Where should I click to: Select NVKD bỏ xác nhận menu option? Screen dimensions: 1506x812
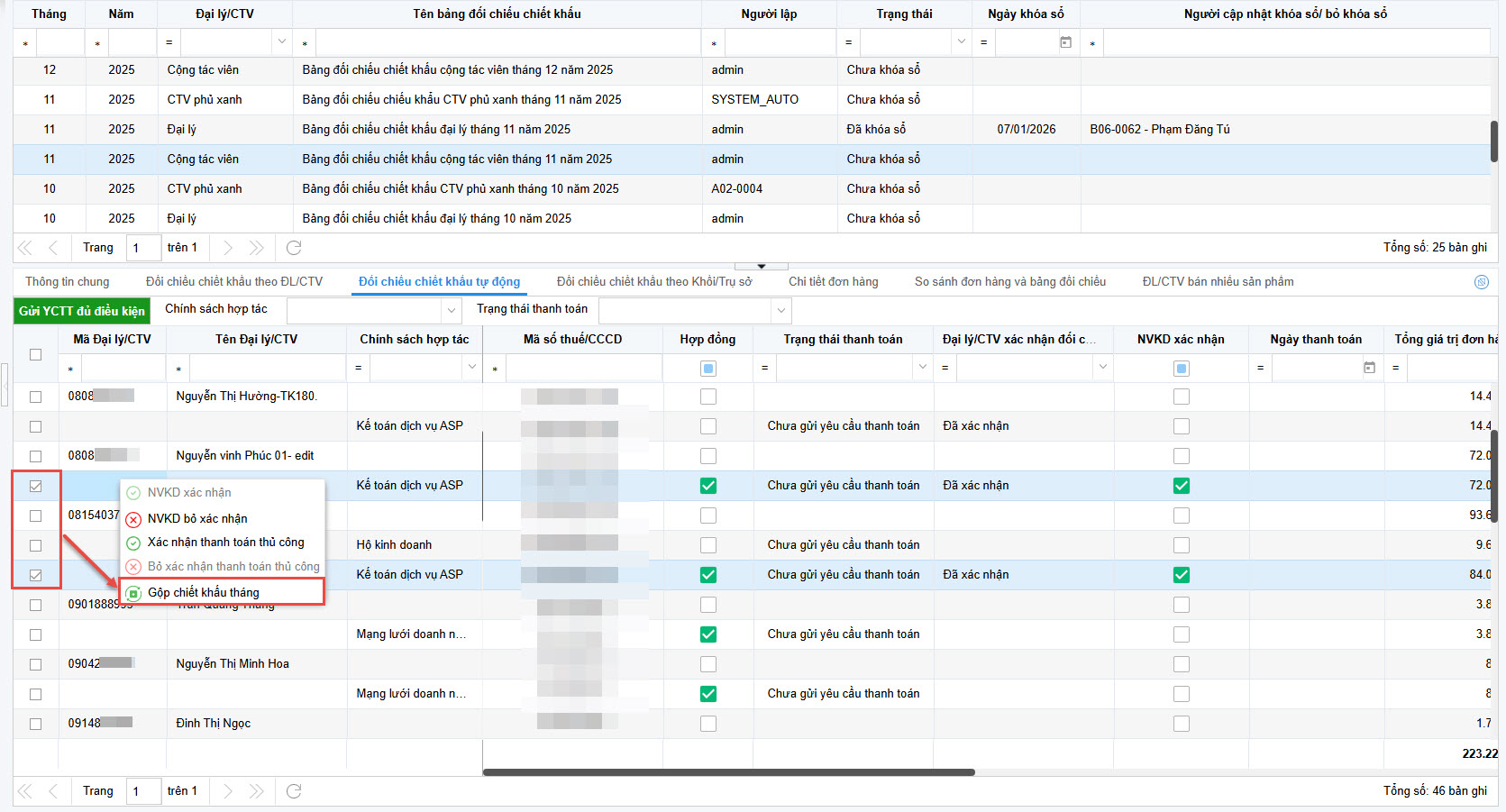pyautogui.click(x=197, y=519)
